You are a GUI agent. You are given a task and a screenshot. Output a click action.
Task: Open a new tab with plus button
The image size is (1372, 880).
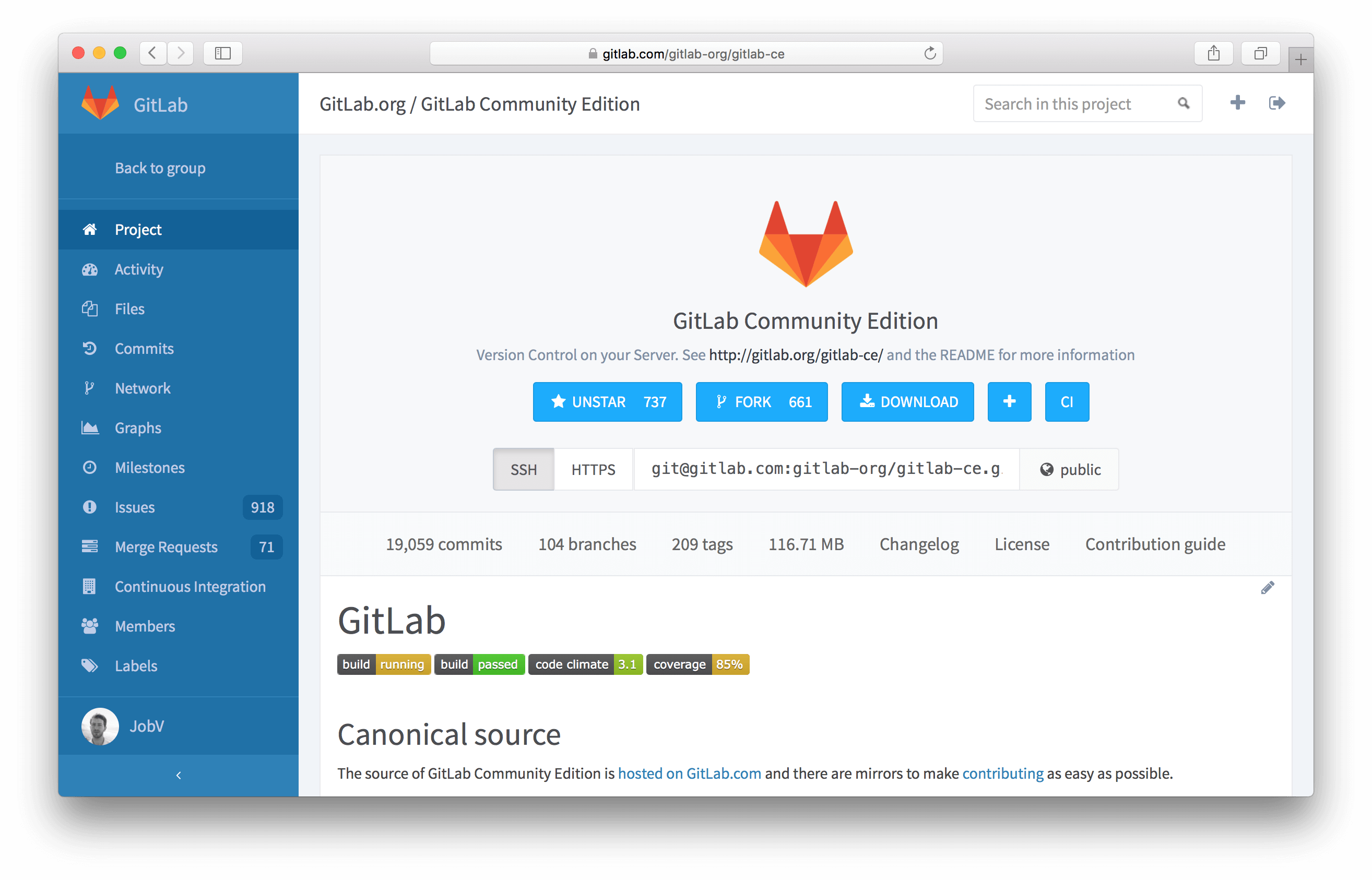click(1300, 60)
